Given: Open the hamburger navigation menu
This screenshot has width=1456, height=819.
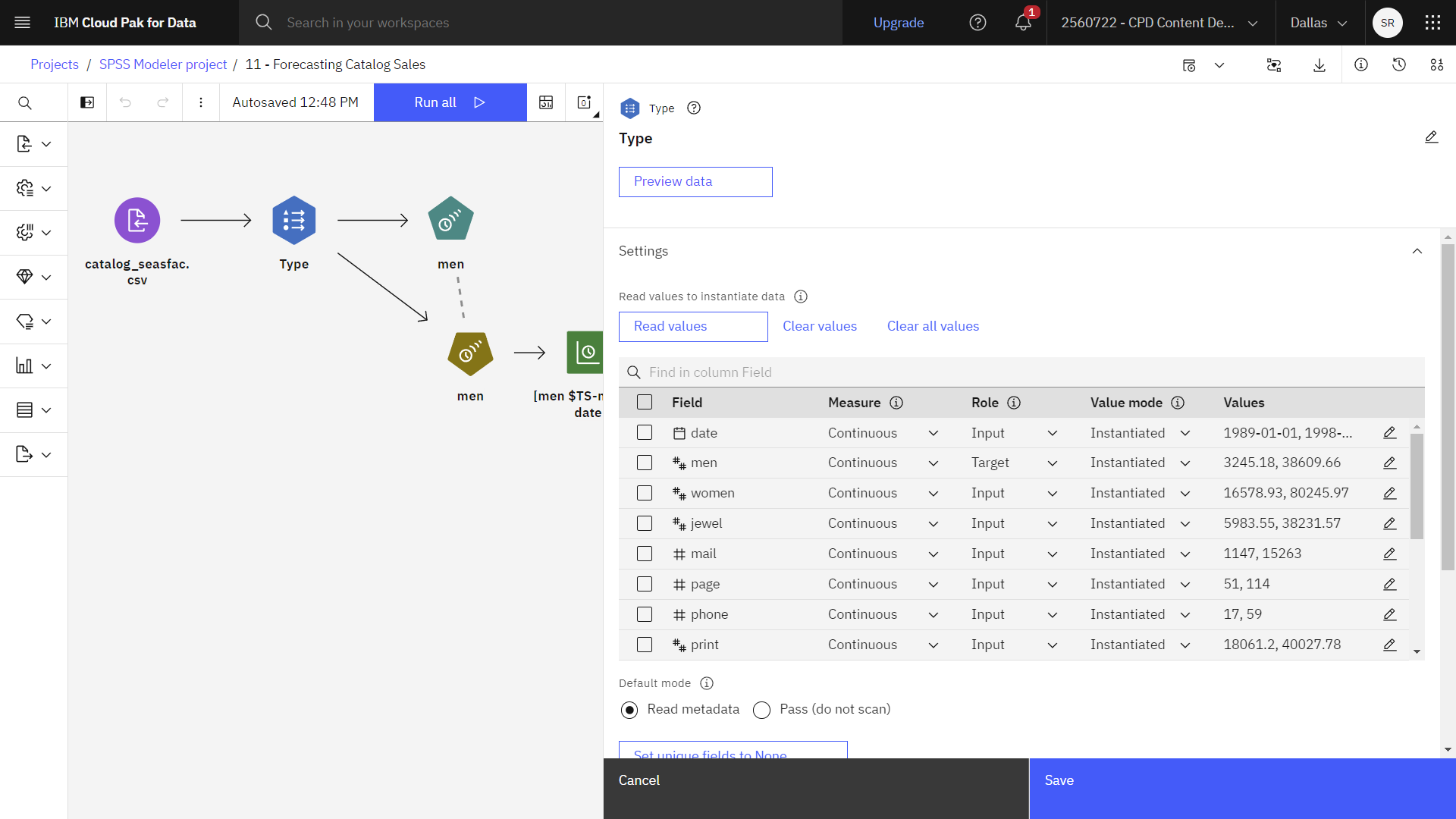Looking at the screenshot, I should click(x=23, y=23).
